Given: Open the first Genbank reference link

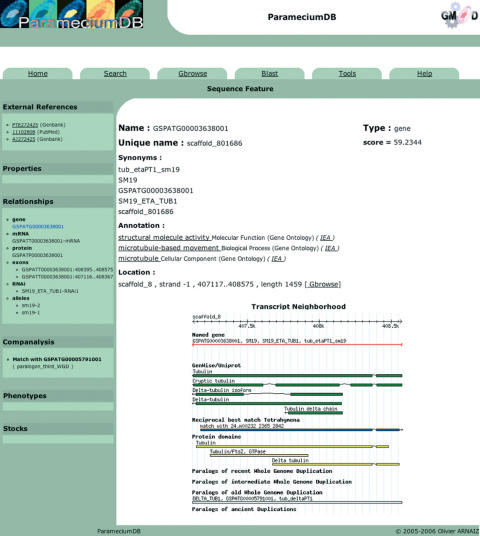Looking at the screenshot, I should tap(25, 125).
